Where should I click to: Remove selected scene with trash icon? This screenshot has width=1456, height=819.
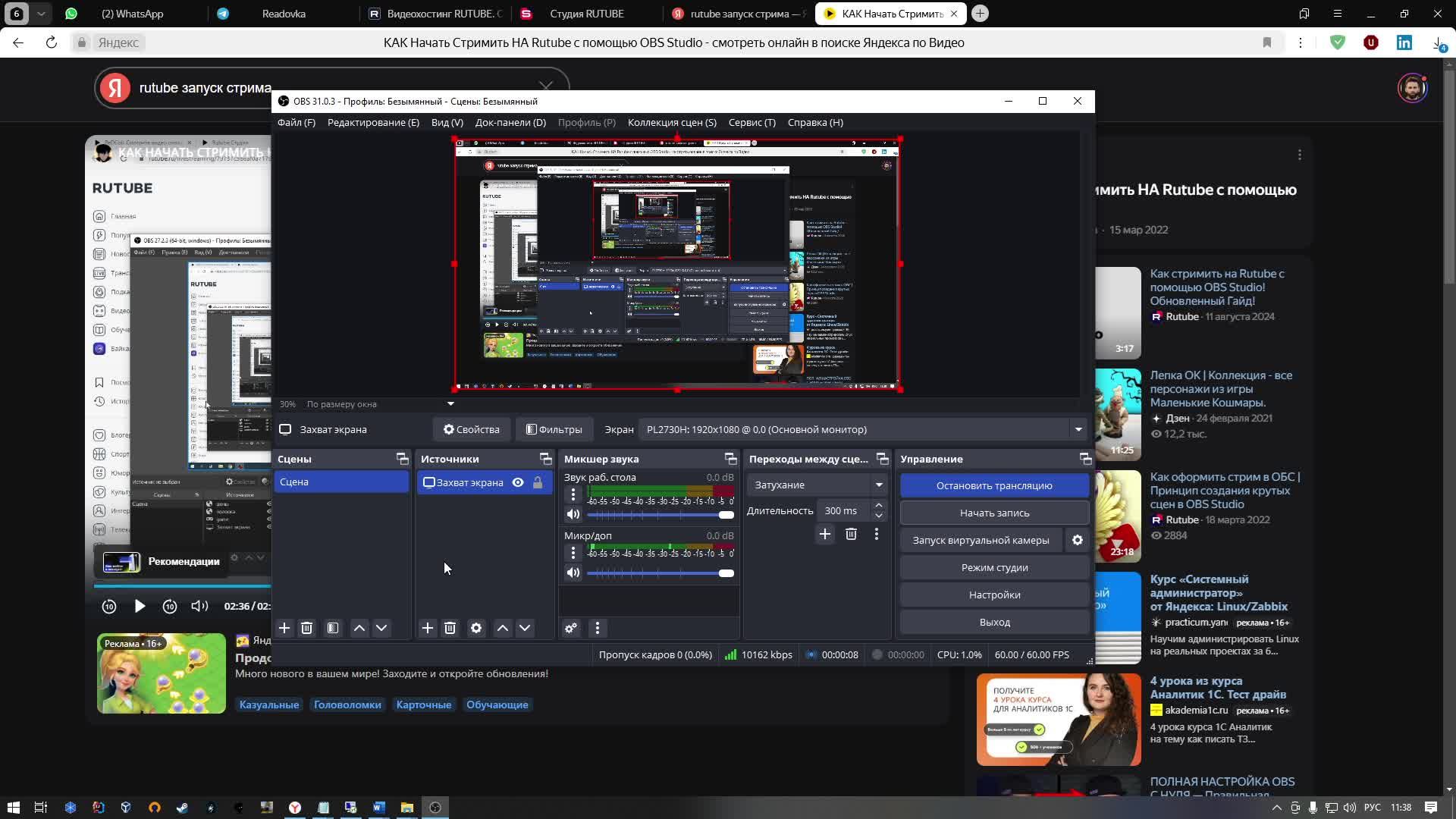306,628
